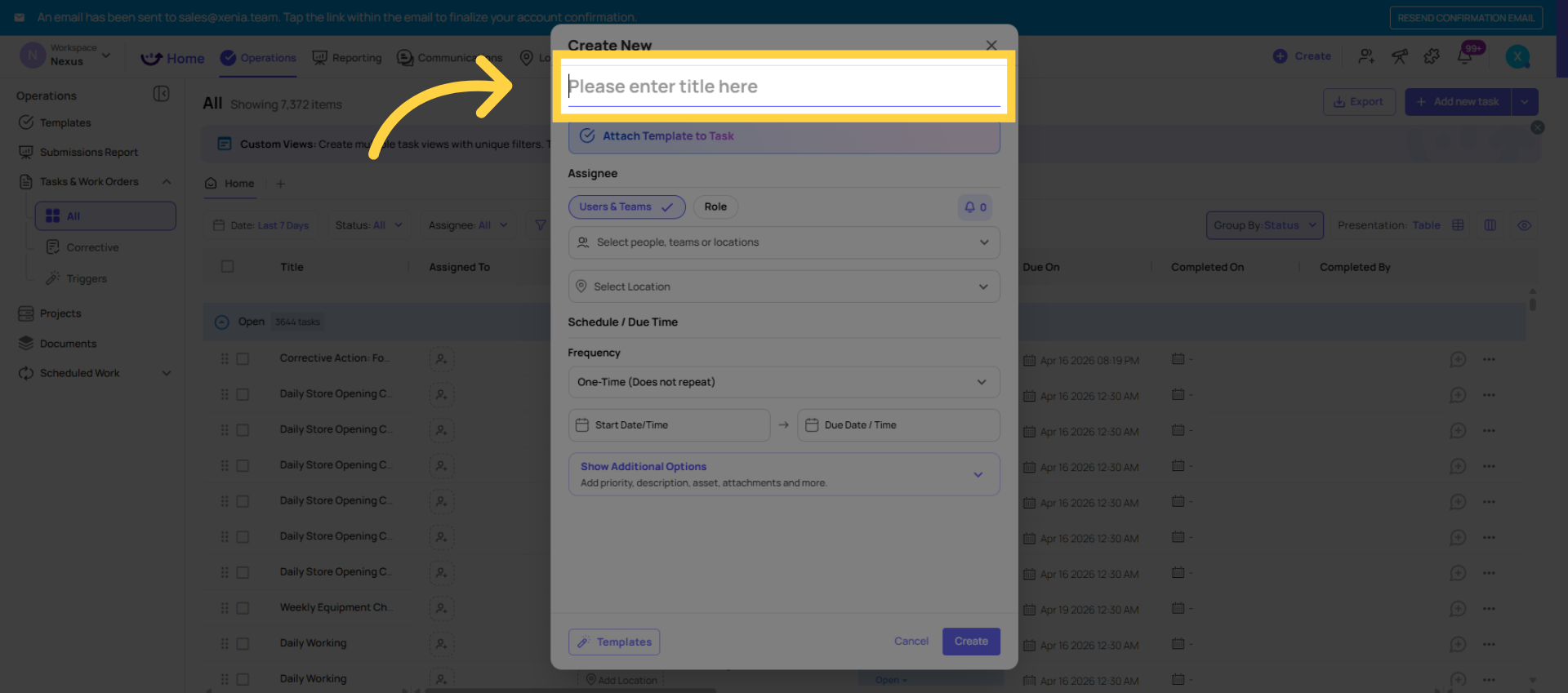Click Add new task button
Image resolution: width=1568 pixels, height=693 pixels.
1458,102
